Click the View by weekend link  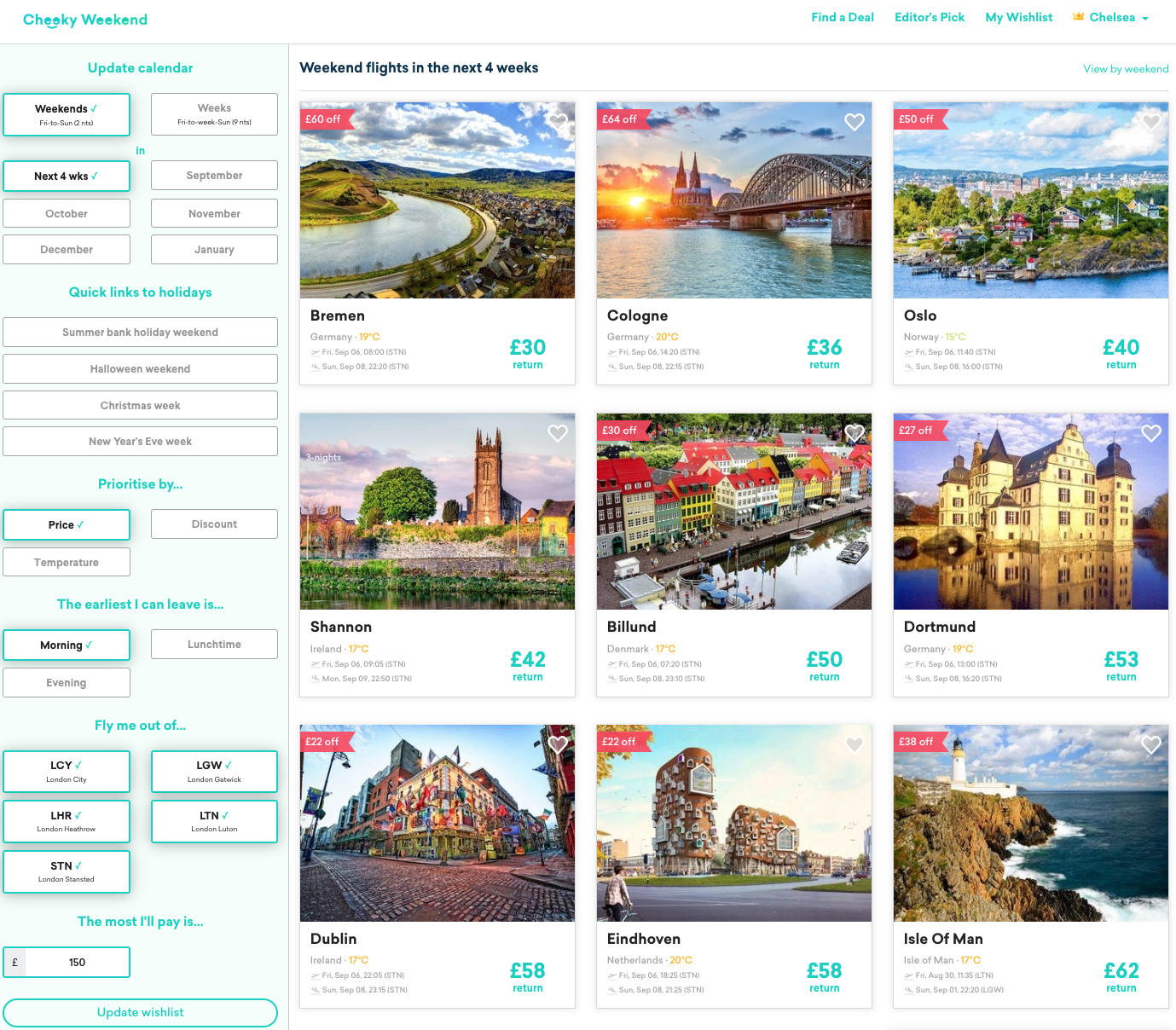pyautogui.click(x=1125, y=69)
